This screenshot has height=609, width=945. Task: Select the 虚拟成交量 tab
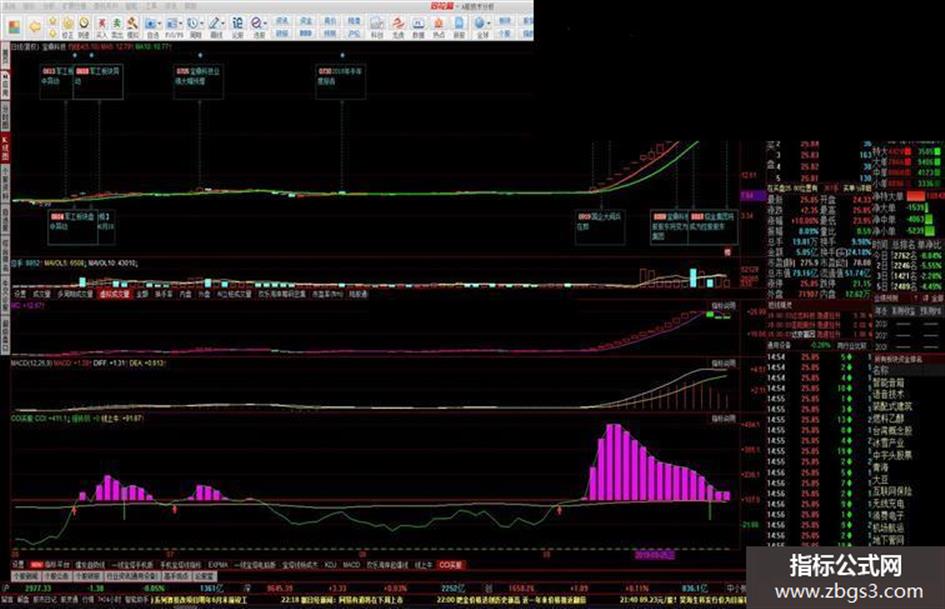tap(114, 294)
